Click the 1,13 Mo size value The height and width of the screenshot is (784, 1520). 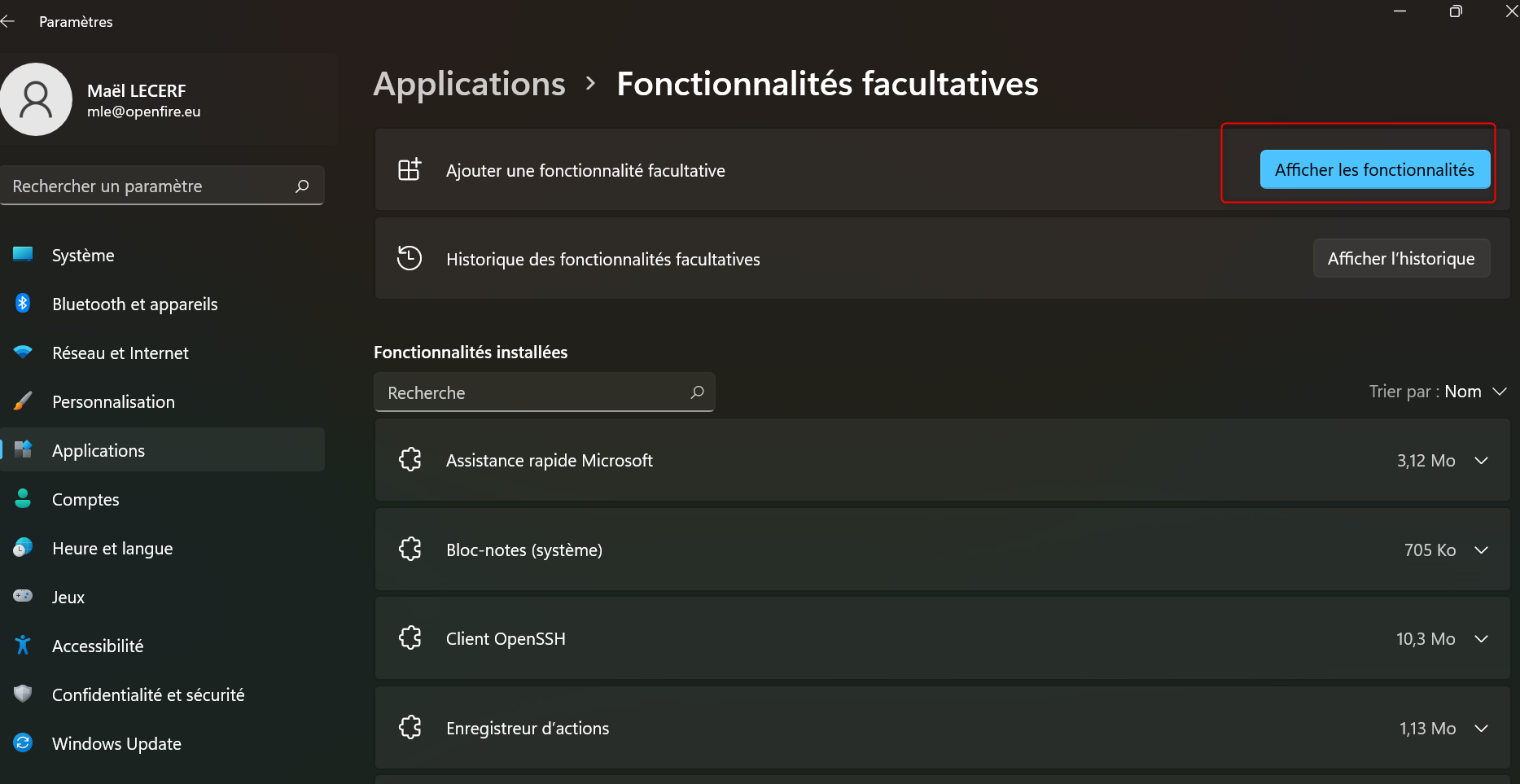[x=1428, y=729]
